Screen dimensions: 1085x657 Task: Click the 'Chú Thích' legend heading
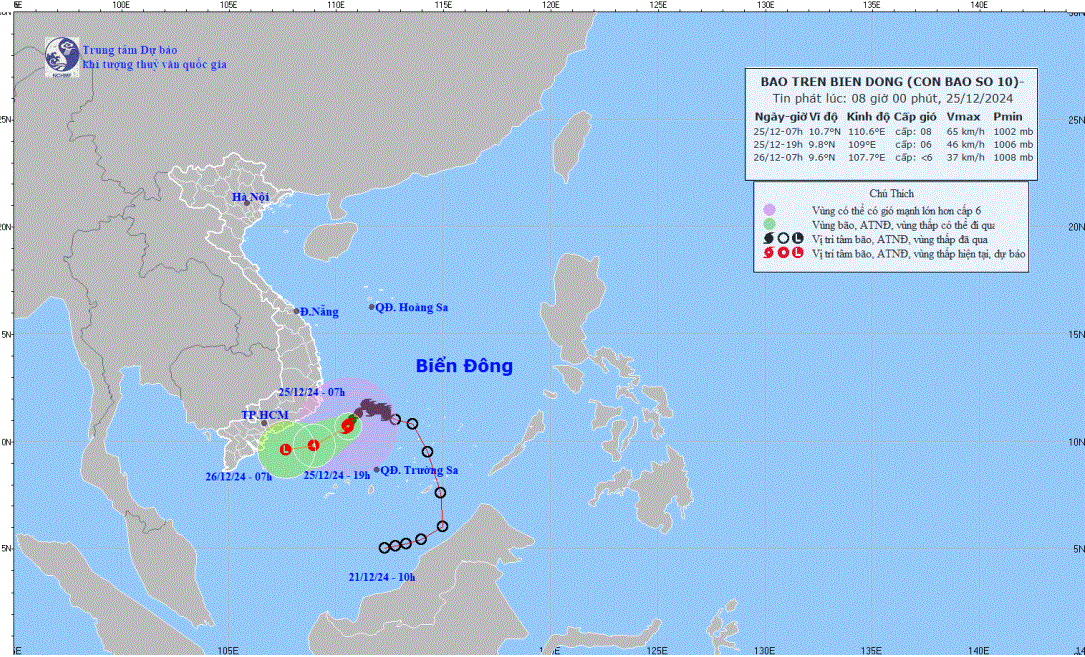890,193
